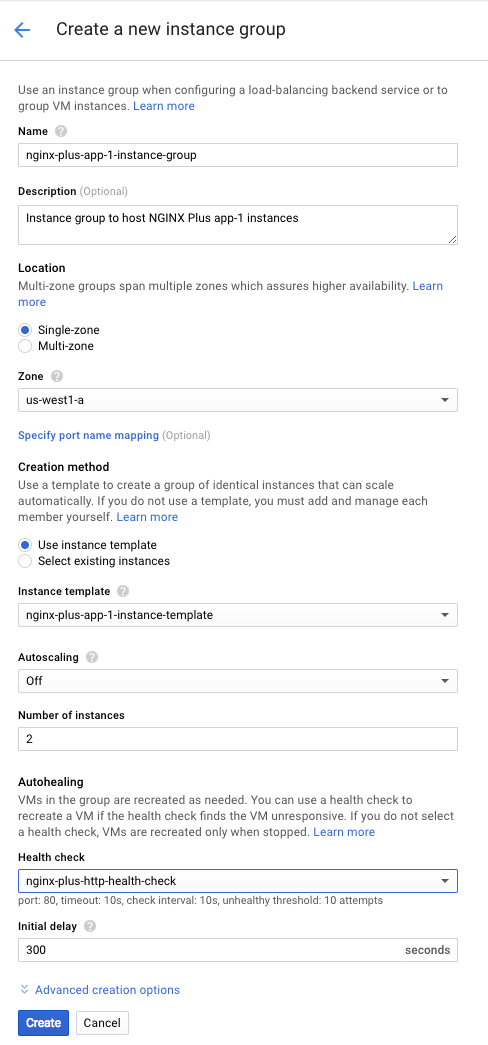
Task: Focus the Initial delay field showing 300
Action: point(237,950)
